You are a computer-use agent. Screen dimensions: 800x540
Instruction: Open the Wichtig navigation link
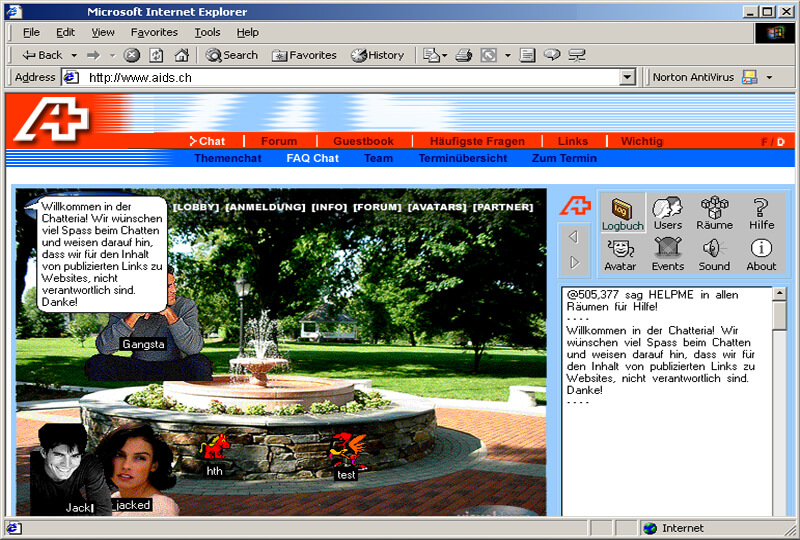tap(642, 141)
